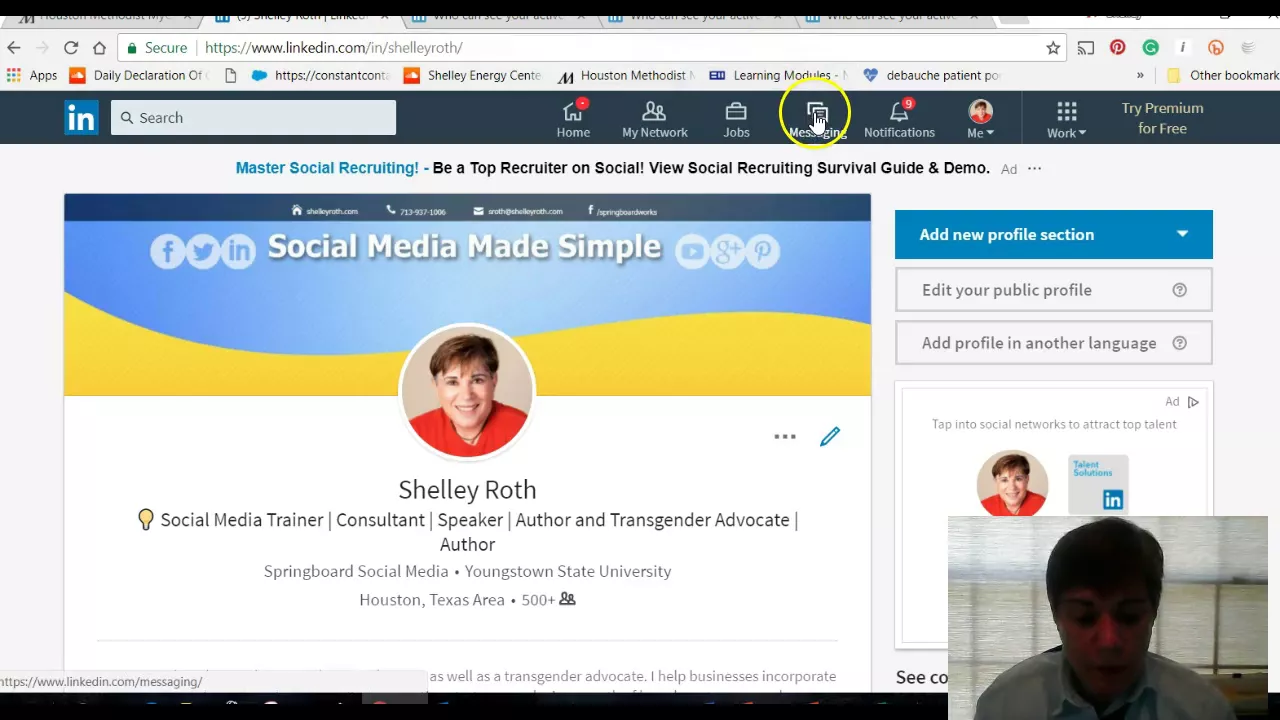
Task: Click the AdChoices icon in sidebar ad
Action: click(1193, 402)
